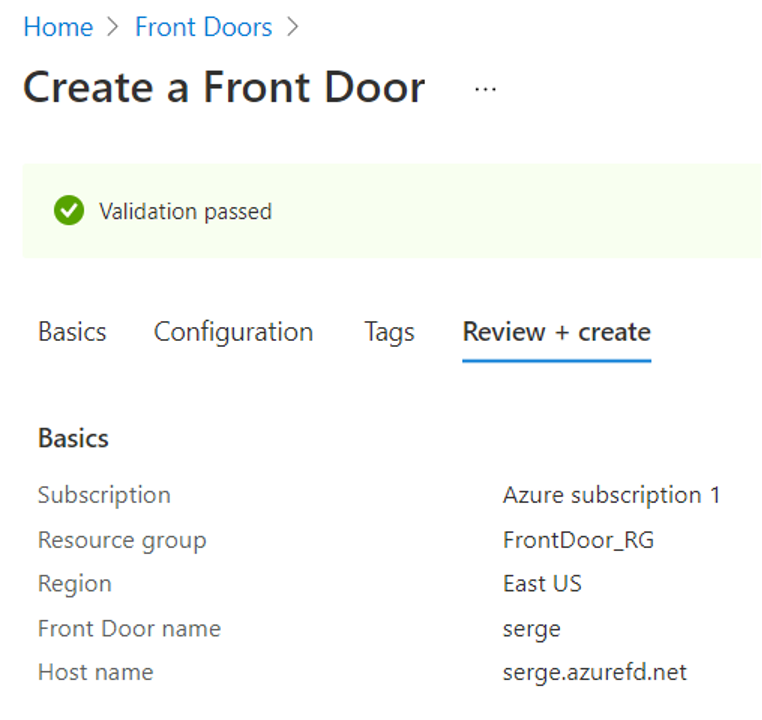This screenshot has height=720, width=762.
Task: Select the Review + create tab
Action: tap(556, 332)
